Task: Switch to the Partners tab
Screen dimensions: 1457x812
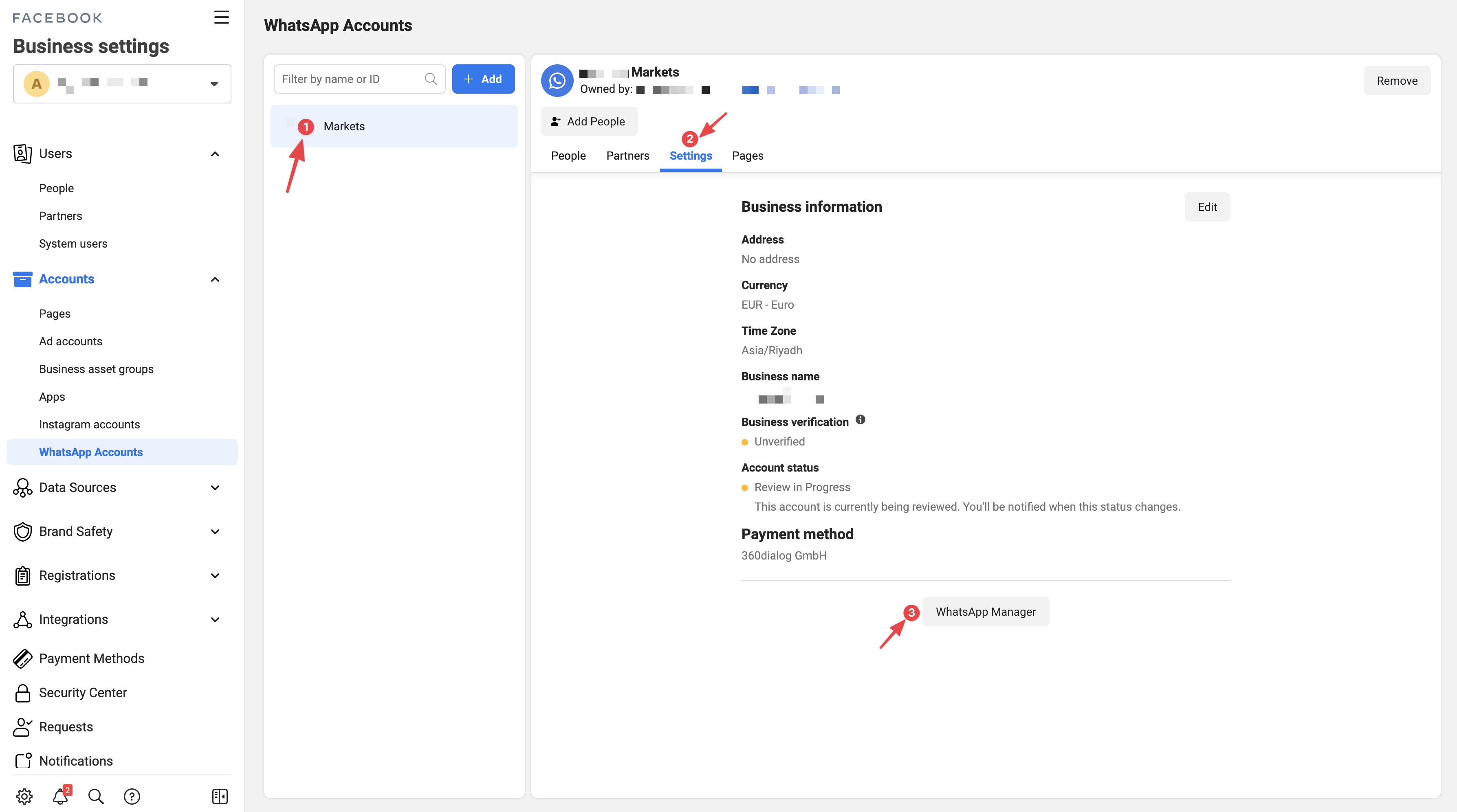Action: 628,156
